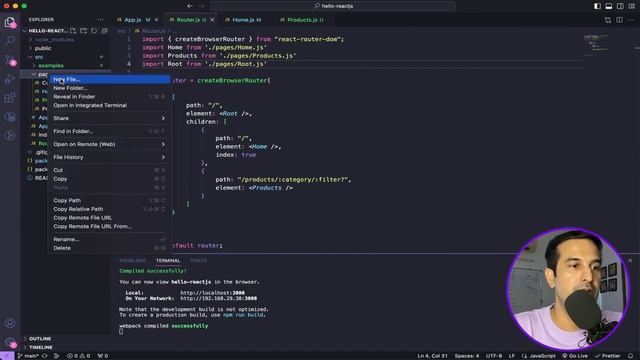Screen dimensions: 640x360
Task: Choose Copy Relative Path
Action: [x=109, y=209]
